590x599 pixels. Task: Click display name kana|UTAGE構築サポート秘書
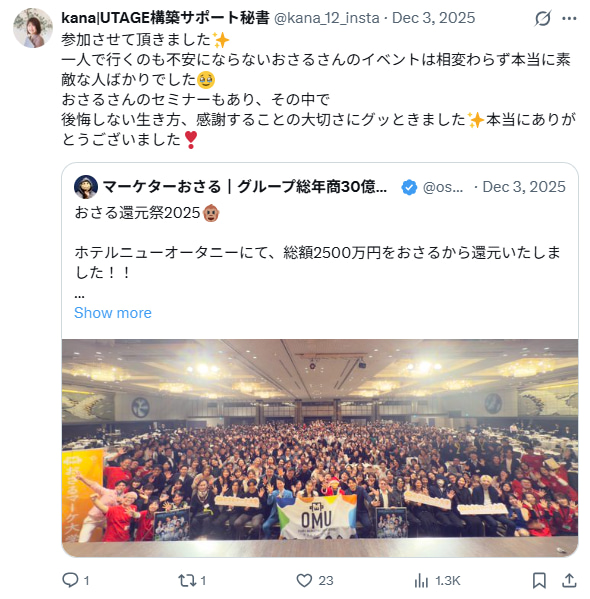(165, 18)
